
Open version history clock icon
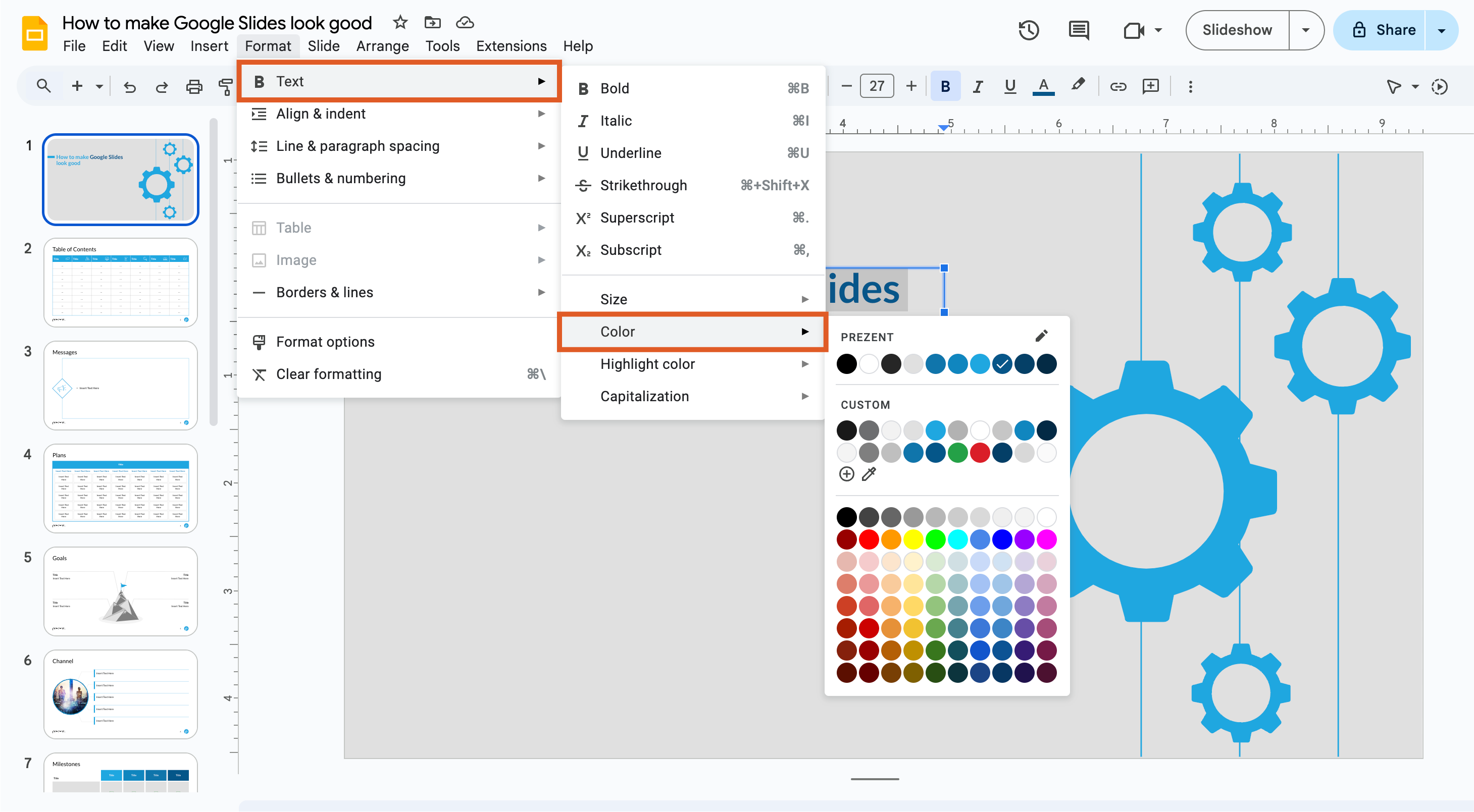click(x=1028, y=30)
